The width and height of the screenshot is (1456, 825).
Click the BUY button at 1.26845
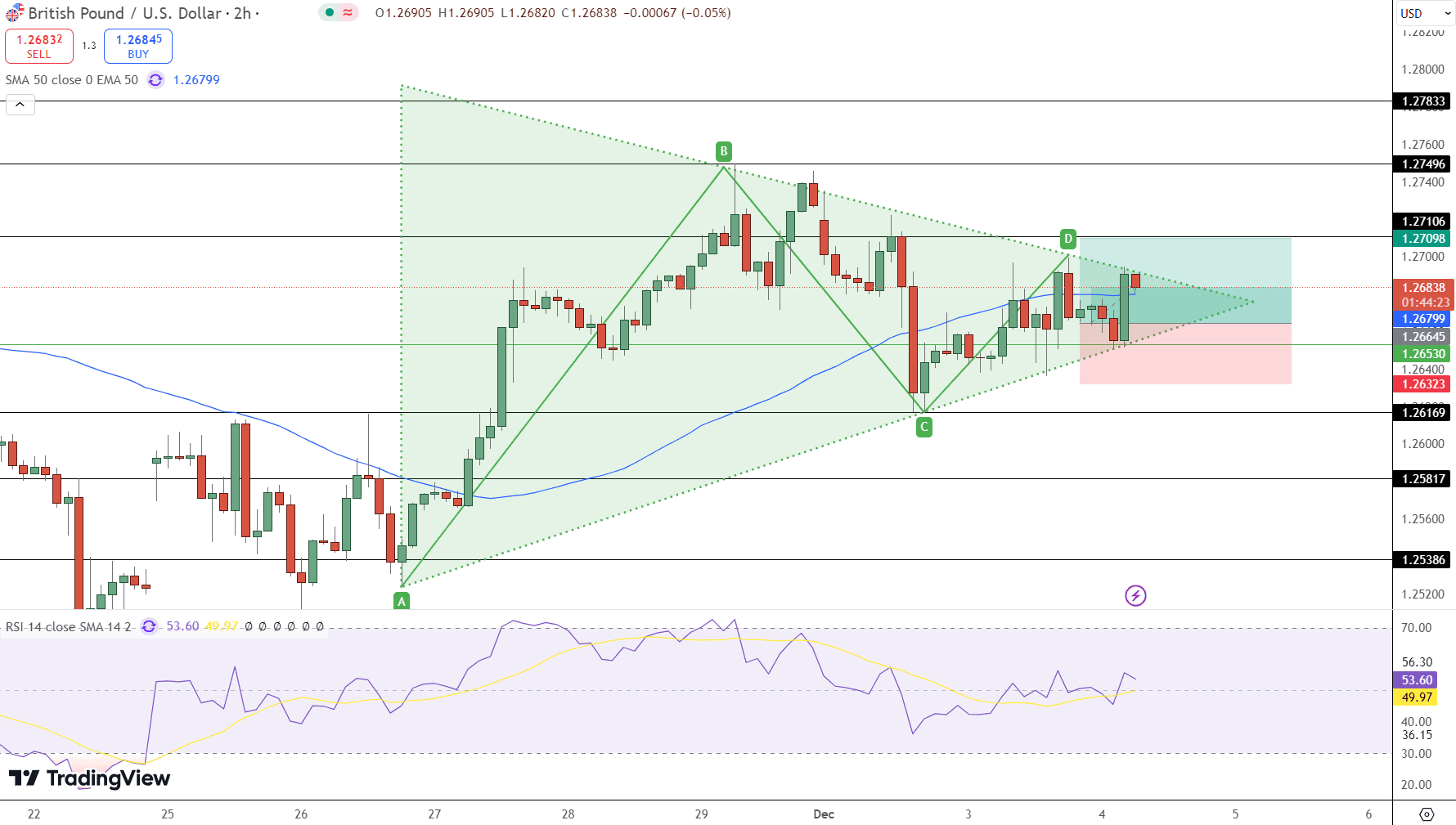coord(138,46)
